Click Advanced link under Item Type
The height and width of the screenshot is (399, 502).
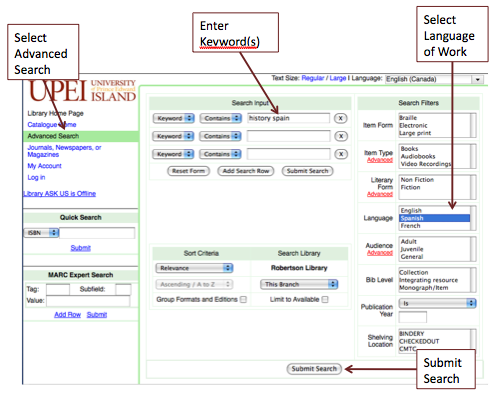point(380,160)
